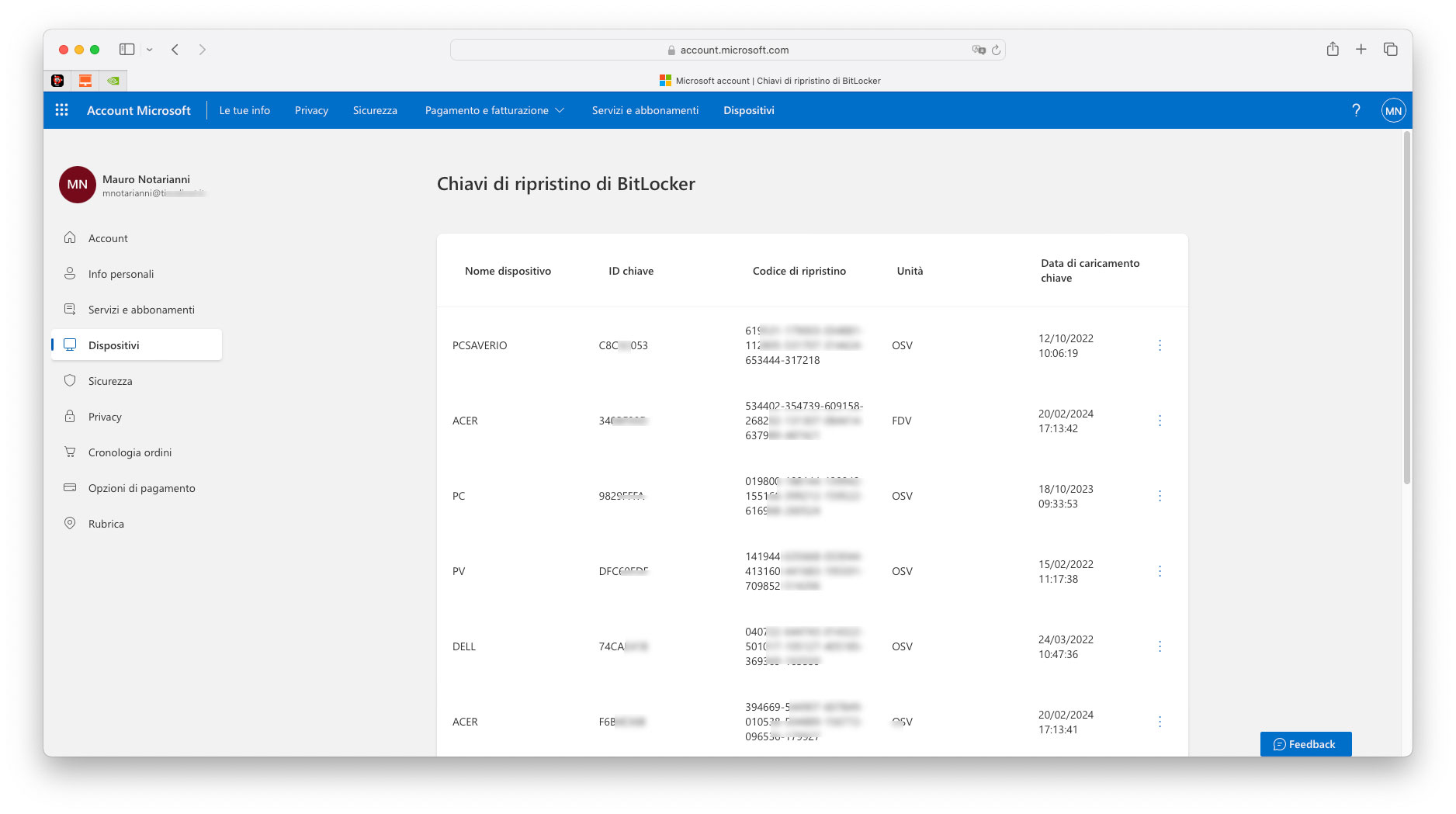Click the Feedback button

pyautogui.click(x=1305, y=743)
